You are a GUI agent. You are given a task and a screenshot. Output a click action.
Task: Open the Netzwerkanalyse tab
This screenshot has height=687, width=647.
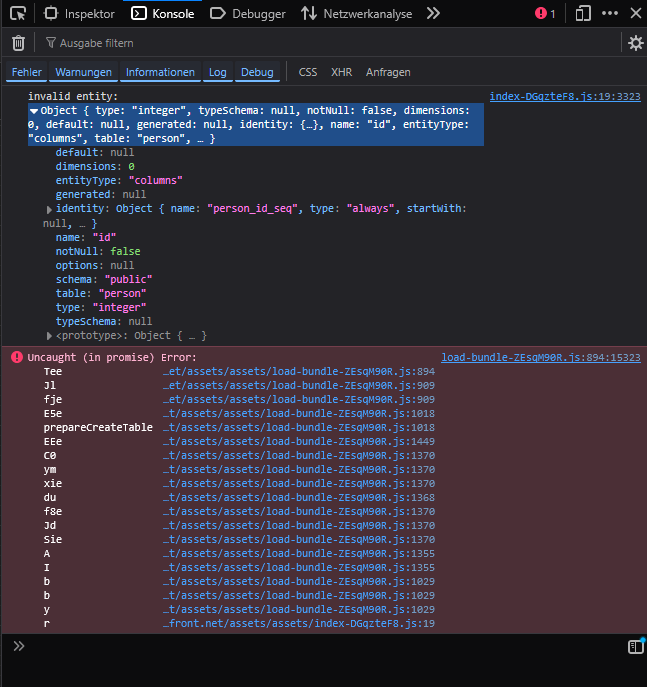click(357, 14)
